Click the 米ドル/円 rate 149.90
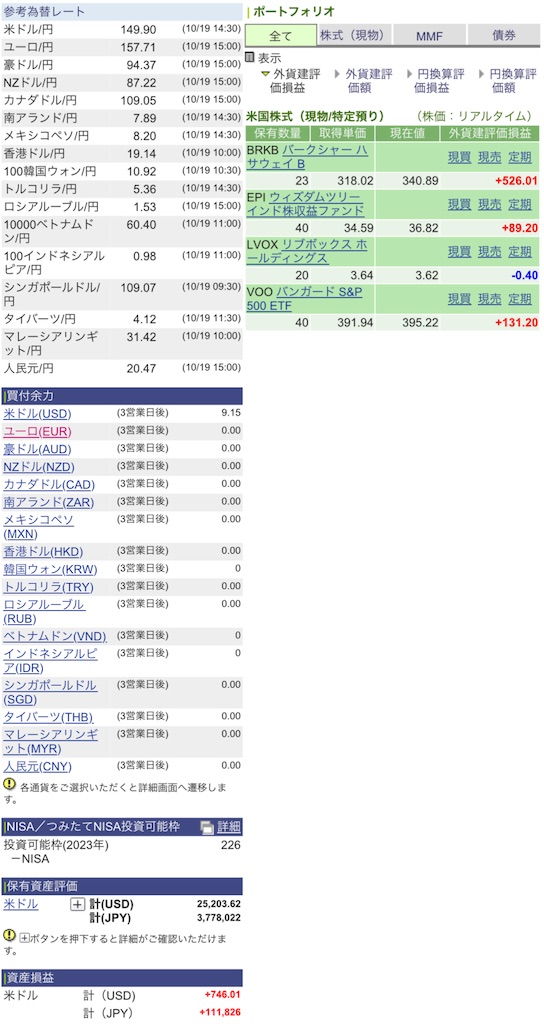This screenshot has height=1024, width=544. [x=138, y=30]
